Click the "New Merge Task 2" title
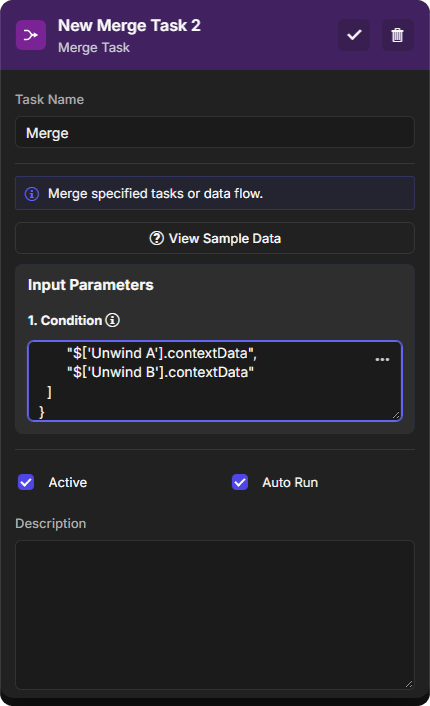Image resolution: width=430 pixels, height=706 pixels. point(129,26)
